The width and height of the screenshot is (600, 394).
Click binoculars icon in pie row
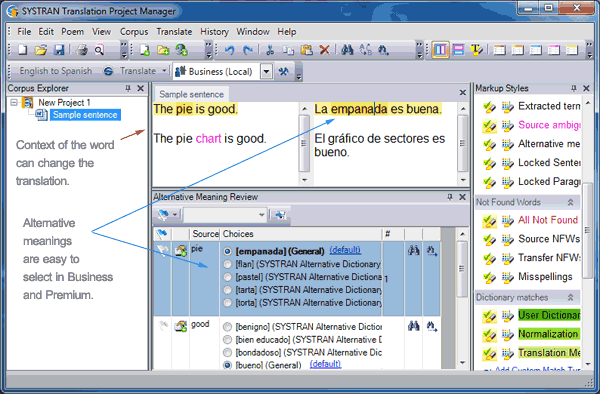[413, 251]
